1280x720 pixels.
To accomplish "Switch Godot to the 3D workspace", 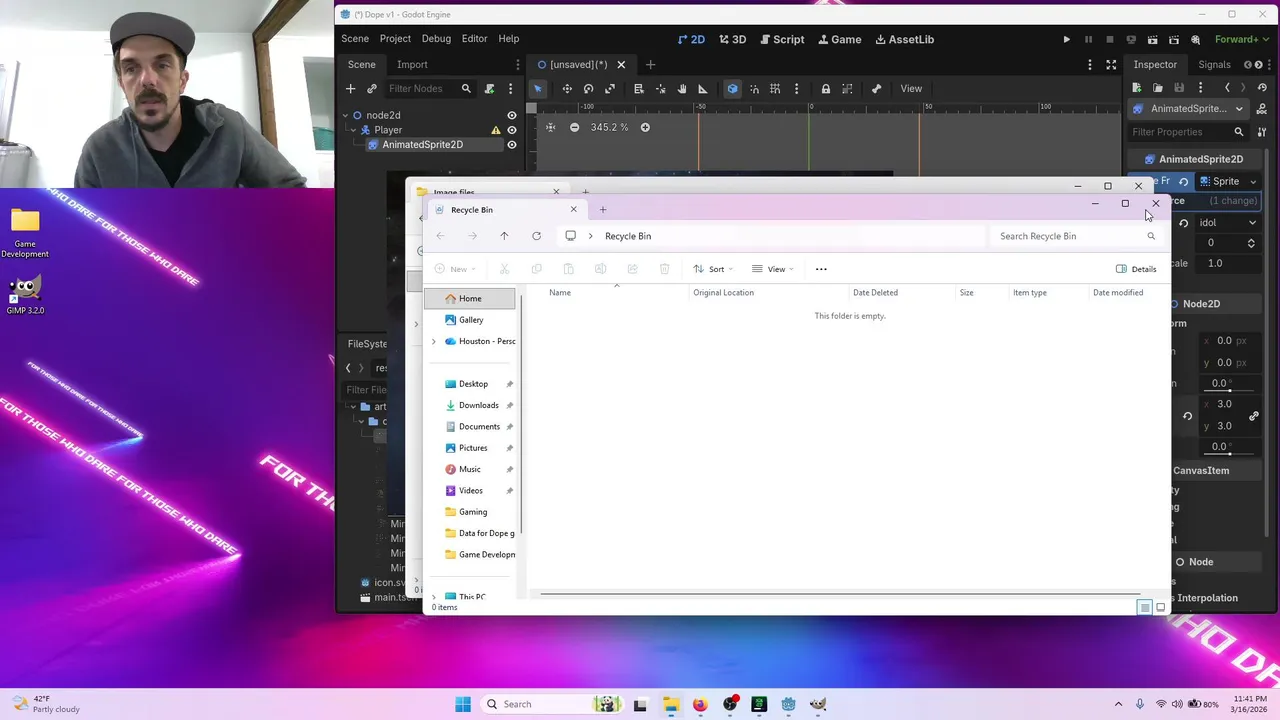I will pos(733,39).
